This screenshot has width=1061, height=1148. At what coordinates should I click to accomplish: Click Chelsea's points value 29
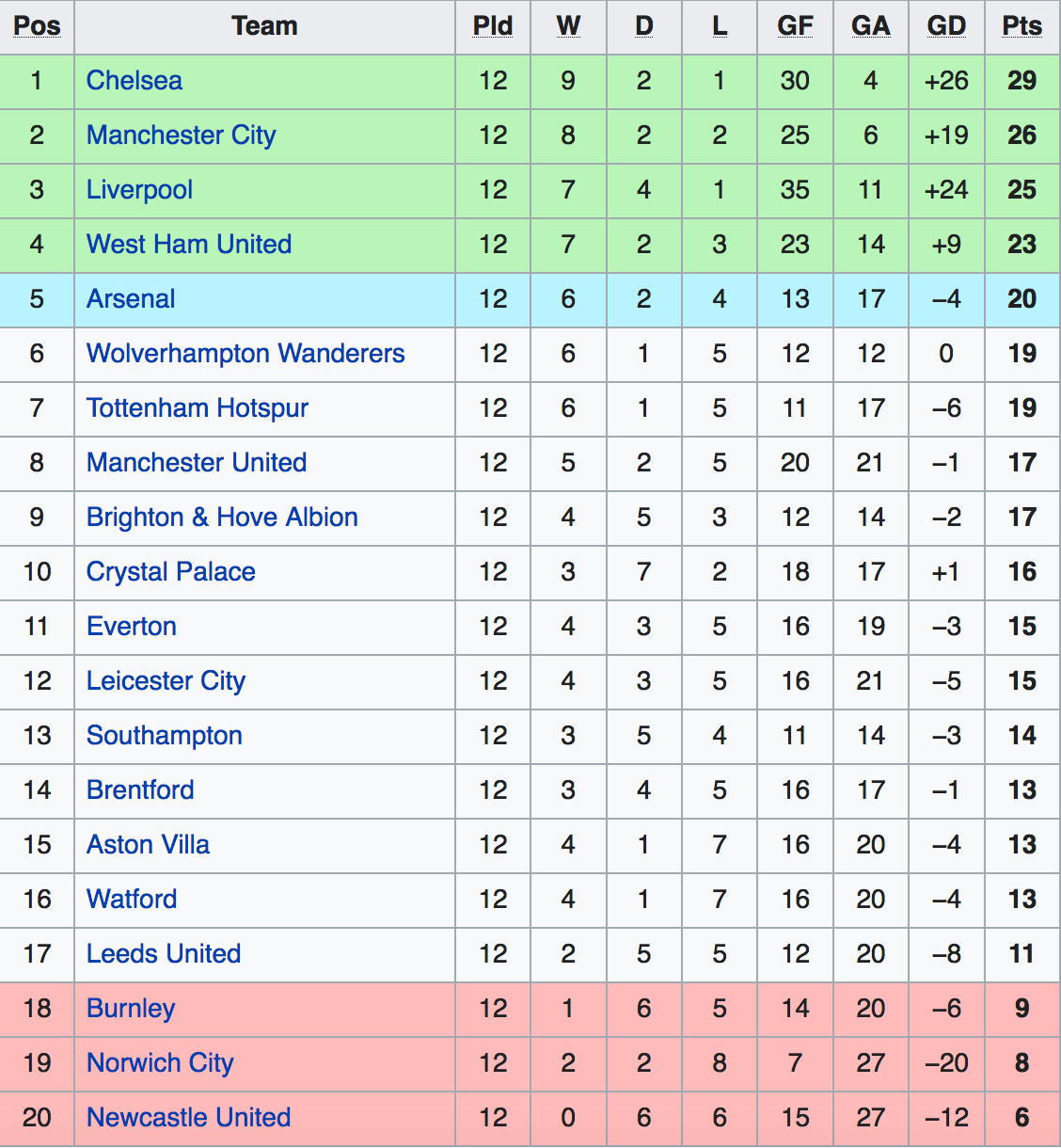[x=1021, y=81]
